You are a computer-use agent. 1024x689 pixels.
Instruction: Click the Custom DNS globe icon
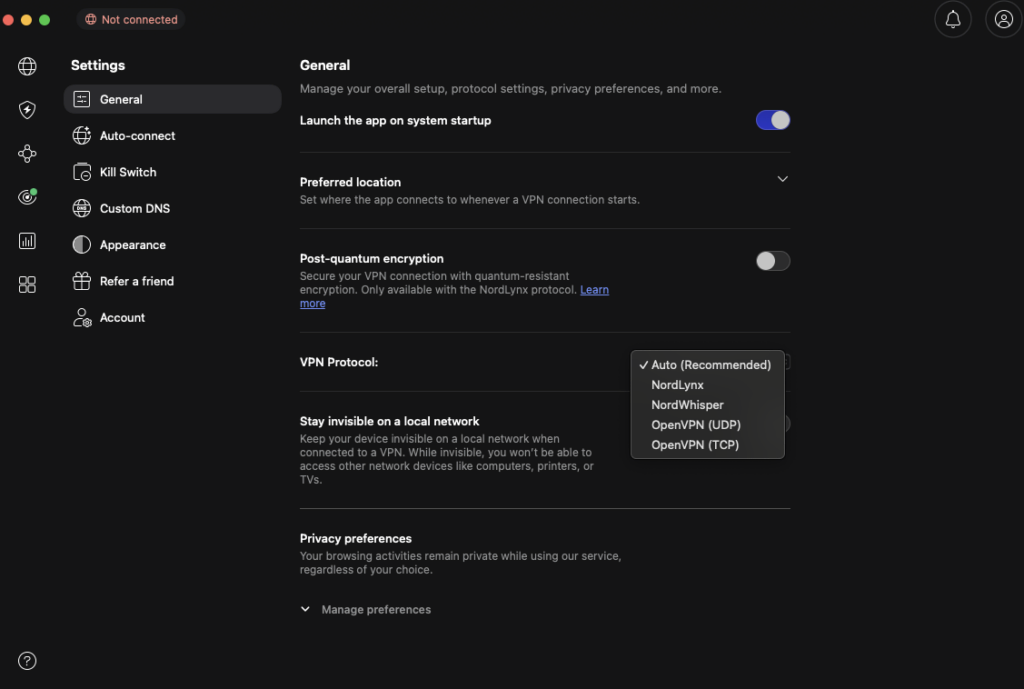(x=82, y=208)
